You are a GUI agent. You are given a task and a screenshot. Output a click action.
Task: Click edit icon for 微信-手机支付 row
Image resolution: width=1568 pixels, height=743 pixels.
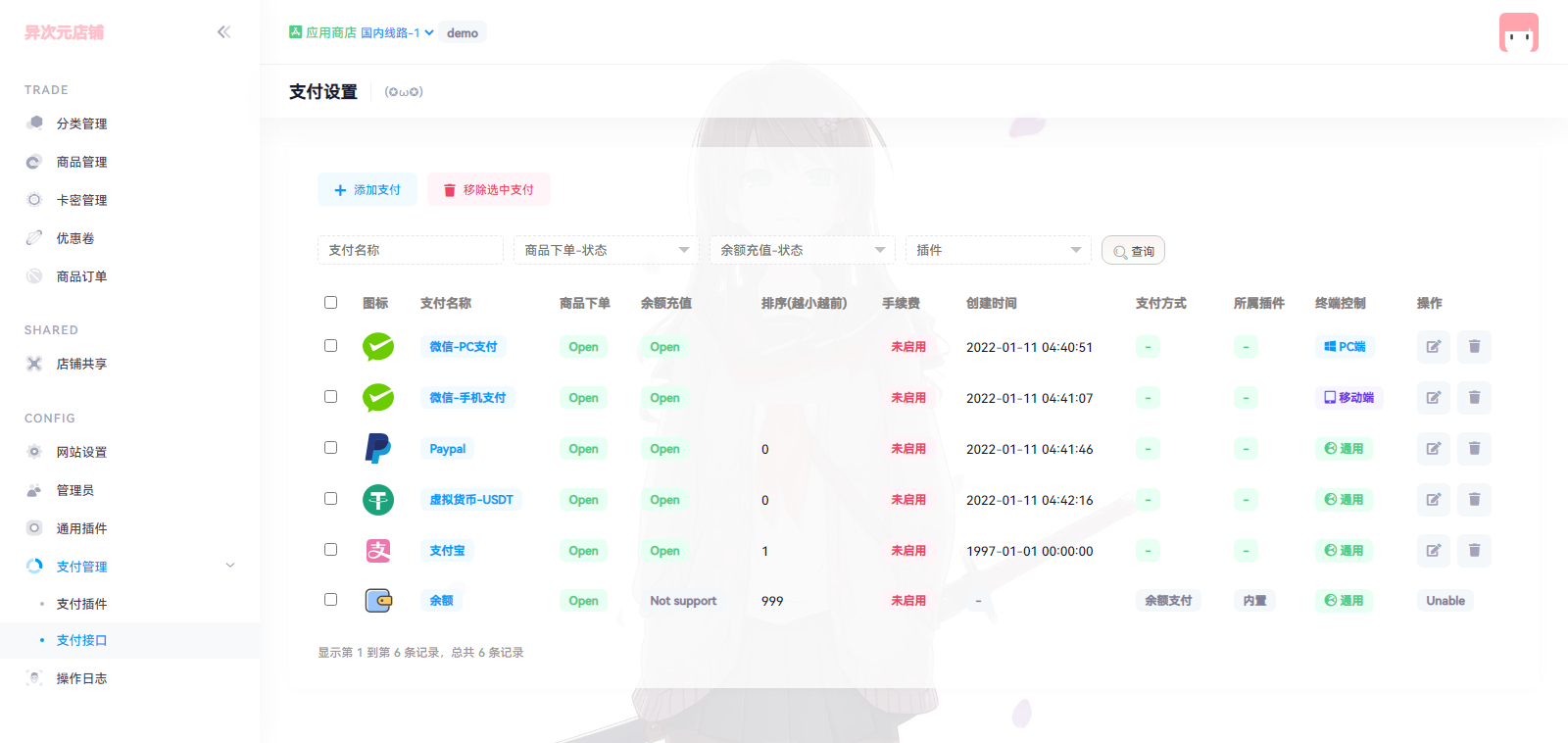coord(1433,397)
